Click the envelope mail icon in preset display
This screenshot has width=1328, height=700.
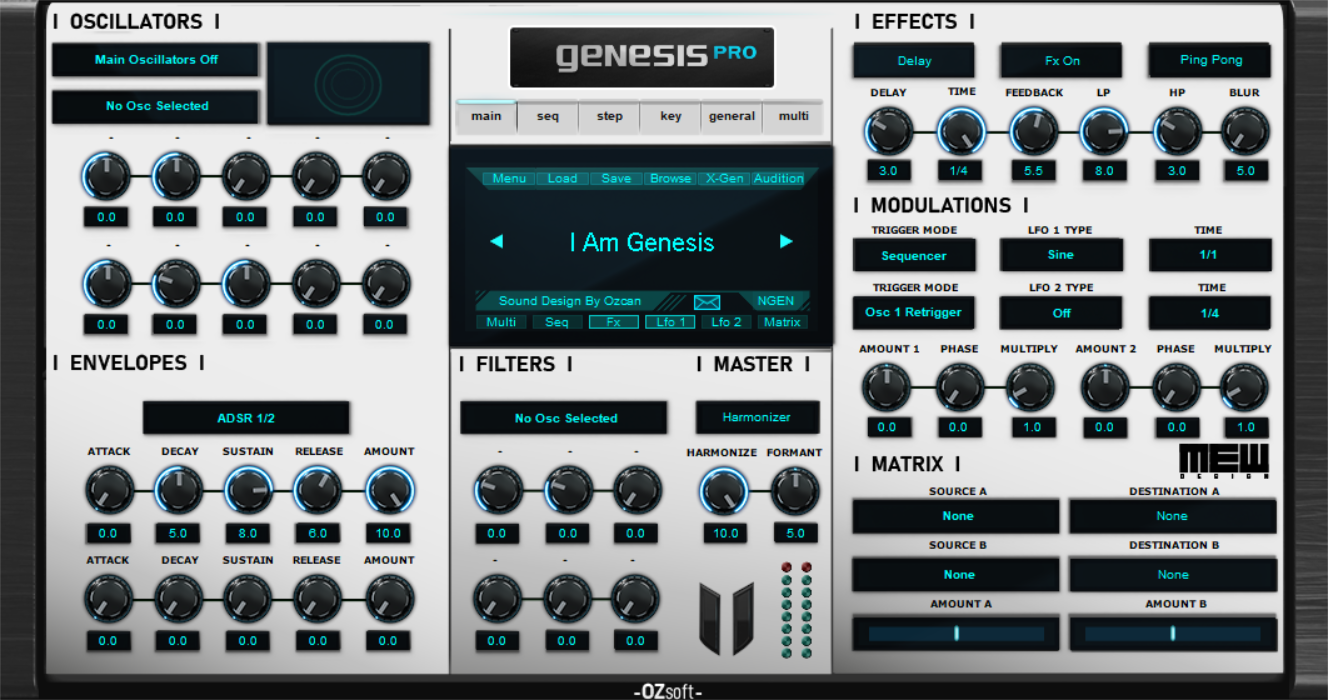[707, 302]
